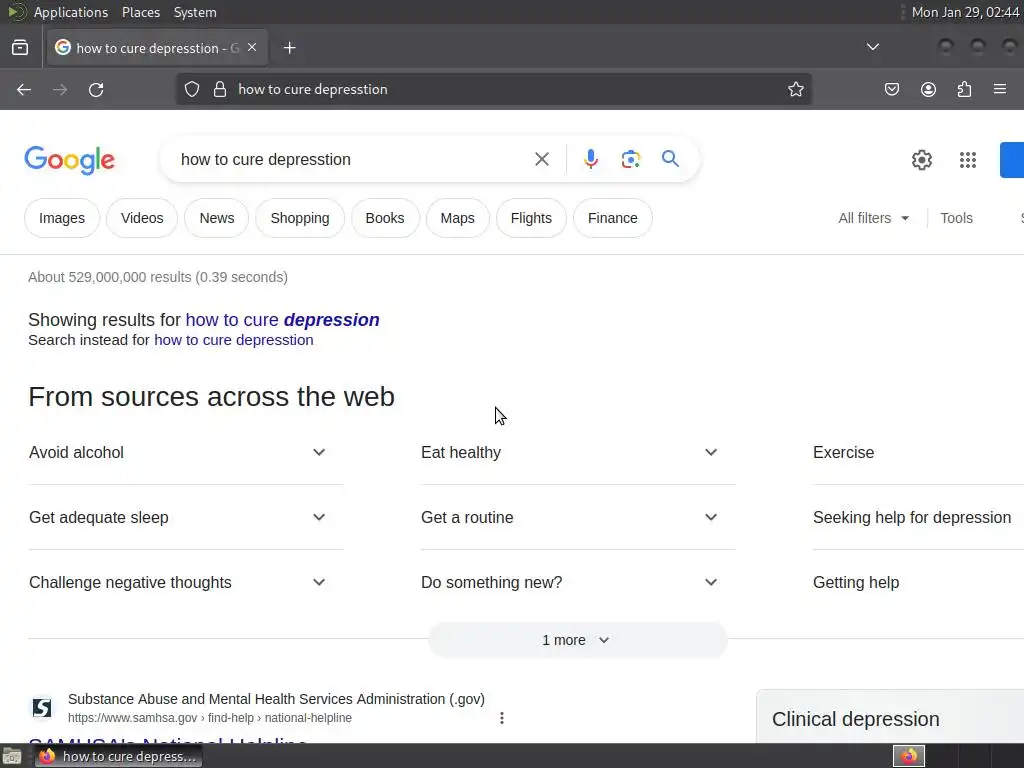Select the Firefox window in the taskbar

pyautogui.click(x=118, y=756)
